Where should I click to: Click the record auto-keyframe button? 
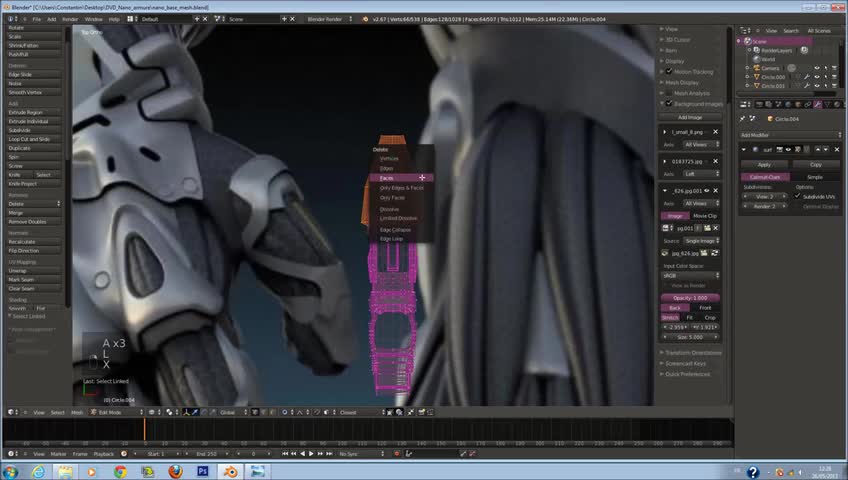click(x=396, y=454)
